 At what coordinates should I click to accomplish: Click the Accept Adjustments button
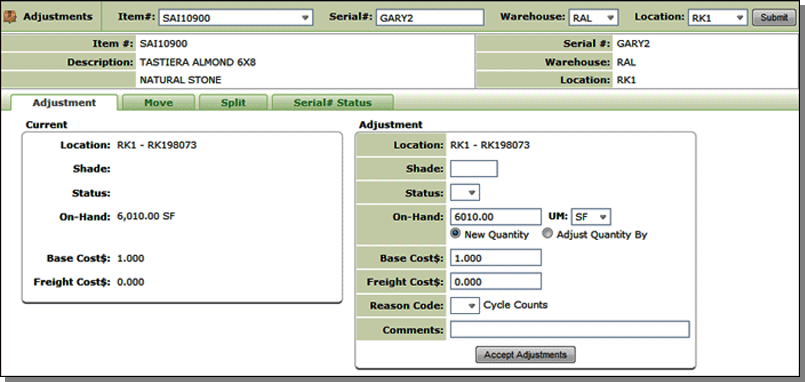(525, 355)
